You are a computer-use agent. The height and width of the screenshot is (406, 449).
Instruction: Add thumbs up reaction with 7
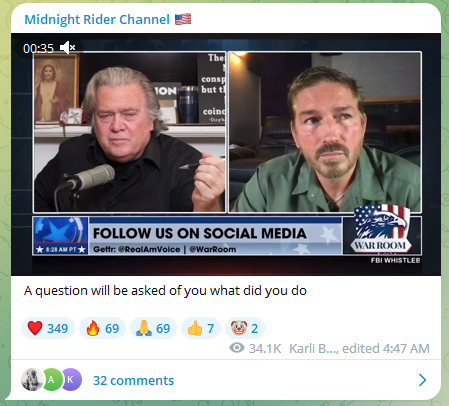click(x=201, y=328)
